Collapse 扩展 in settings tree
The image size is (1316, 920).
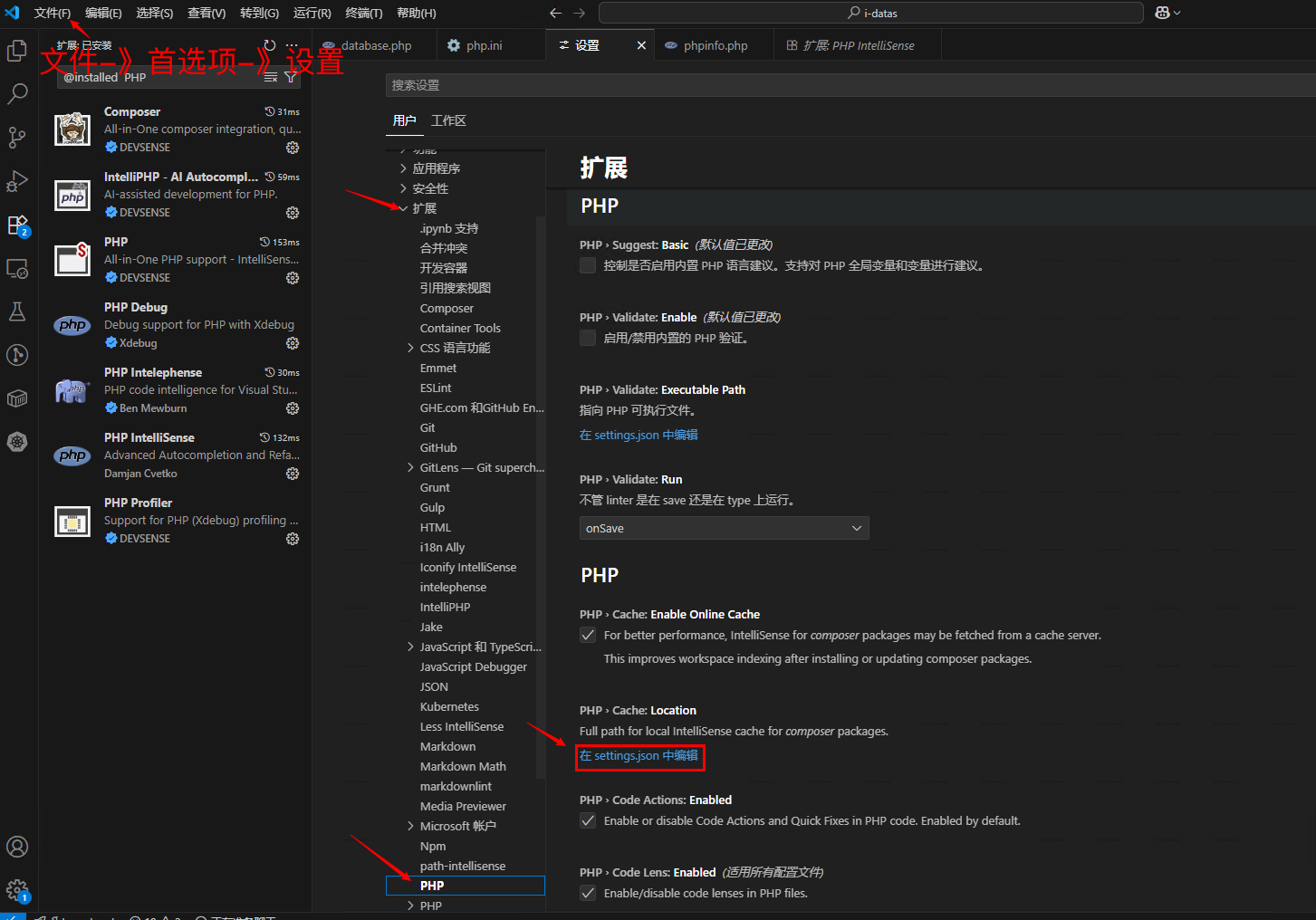(x=403, y=208)
